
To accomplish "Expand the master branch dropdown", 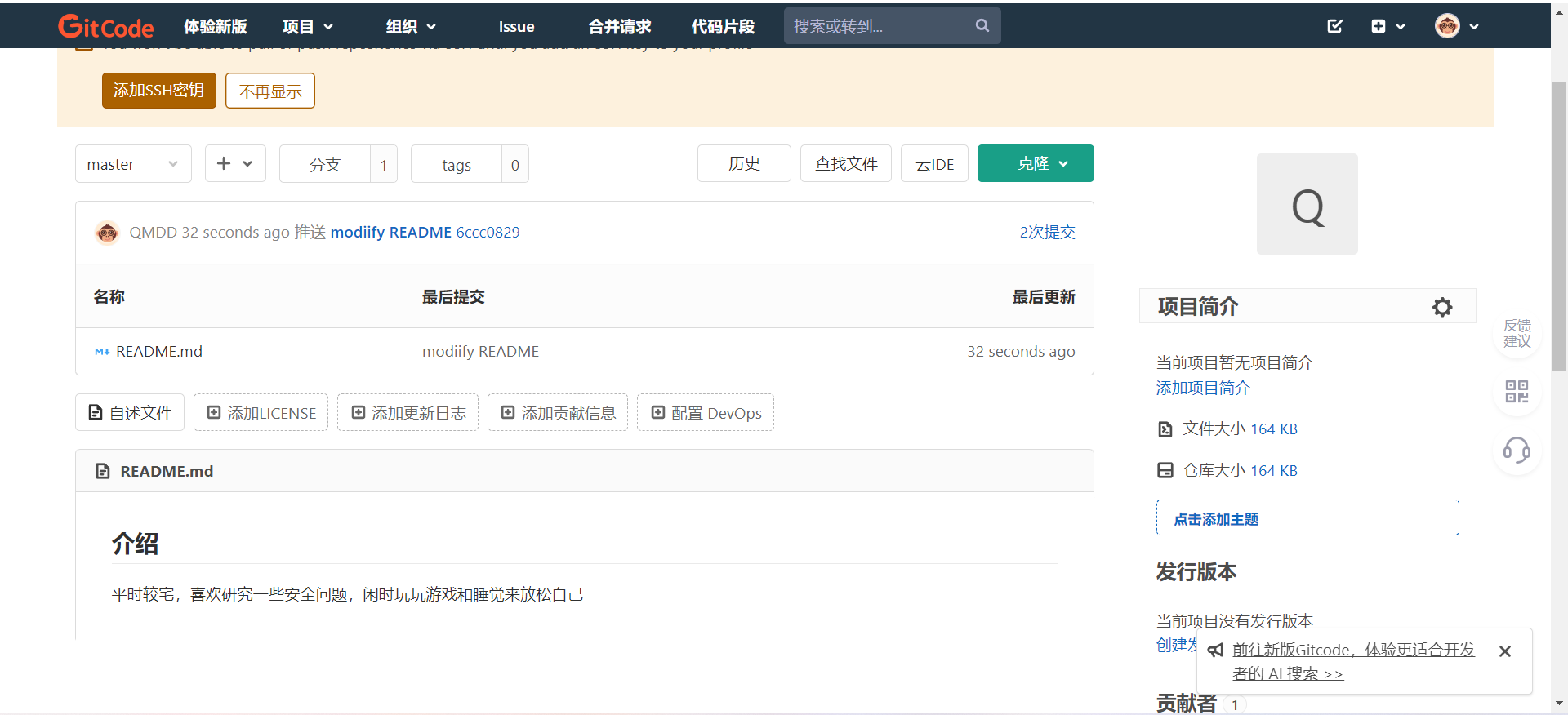I will click(x=133, y=164).
